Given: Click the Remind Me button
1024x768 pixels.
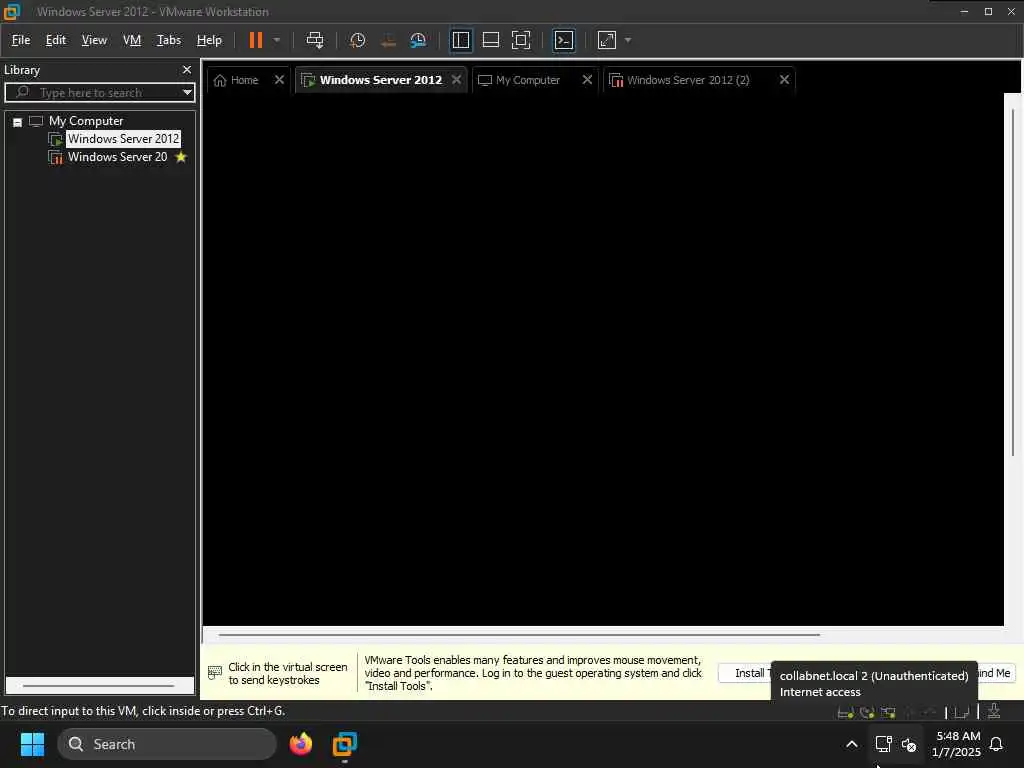Looking at the screenshot, I should pyautogui.click(x=996, y=673).
